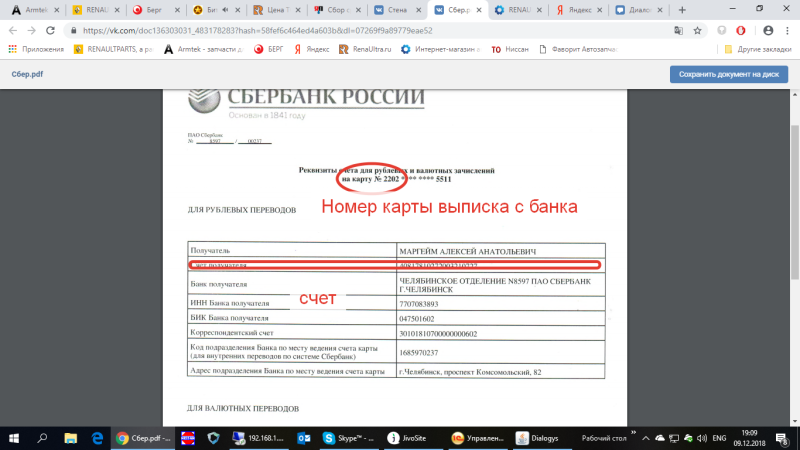800x450 pixels.
Task: Open the Windows Start menu
Action: pos(14,437)
